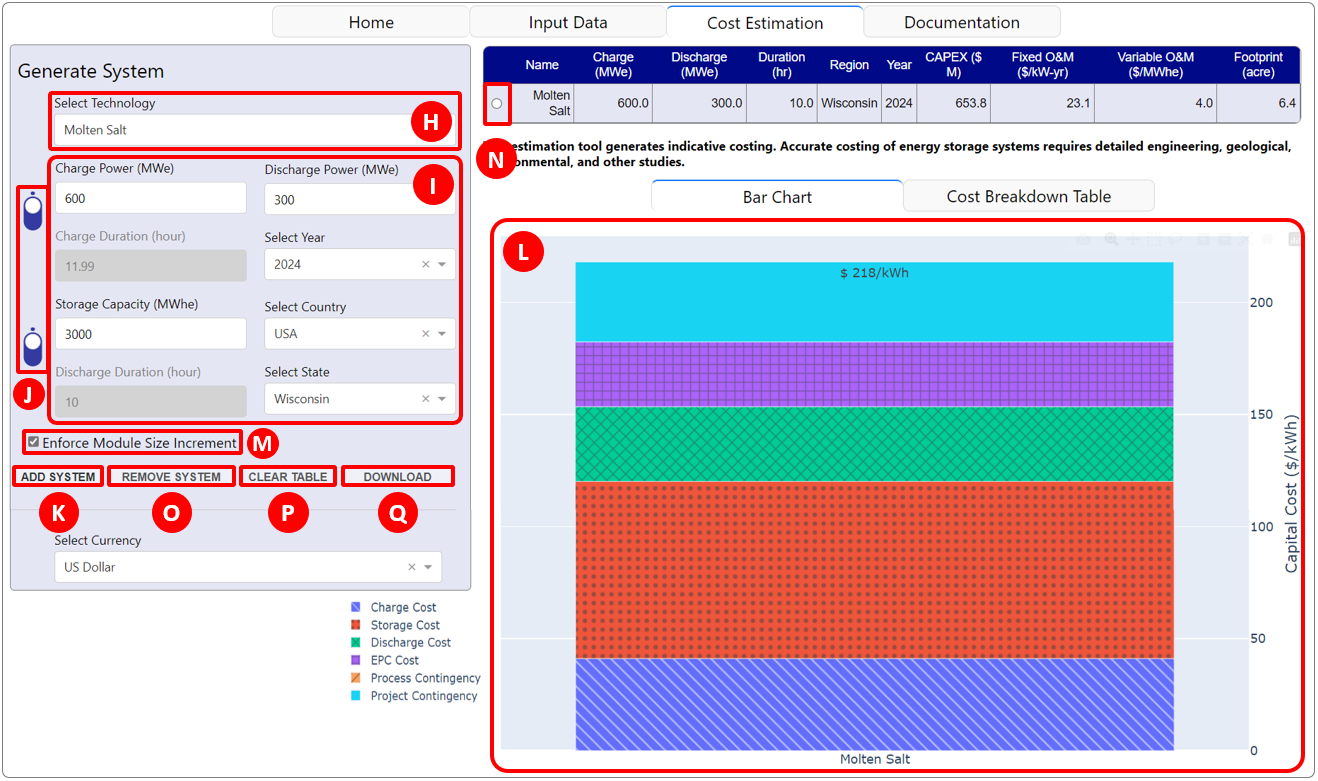Focus the Storage Capacity (MWhe) input field
The image size is (1318, 781).
(x=151, y=334)
